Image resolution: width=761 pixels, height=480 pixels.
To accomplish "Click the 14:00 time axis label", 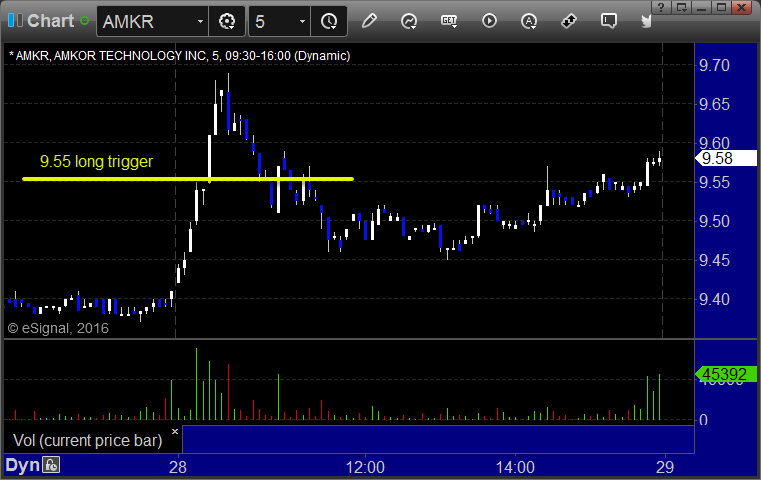I will click(x=515, y=467).
